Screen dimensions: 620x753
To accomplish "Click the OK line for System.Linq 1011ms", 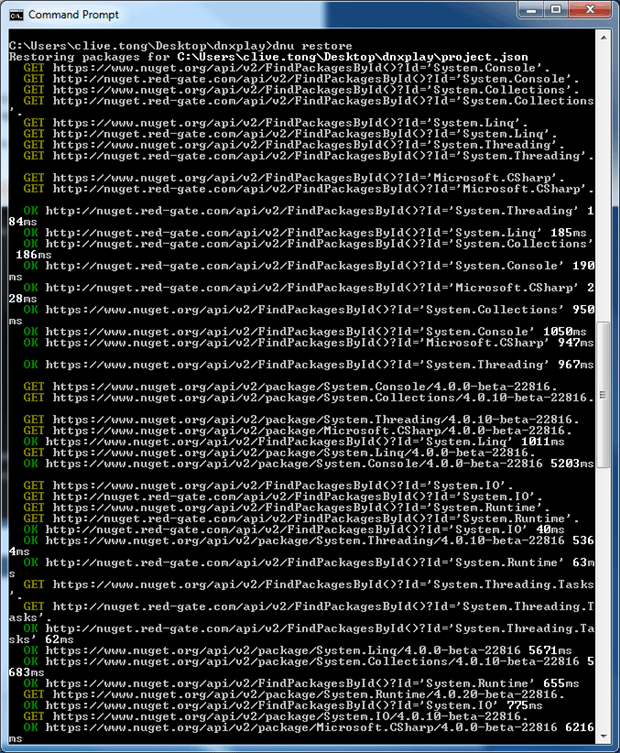I will point(294,442).
